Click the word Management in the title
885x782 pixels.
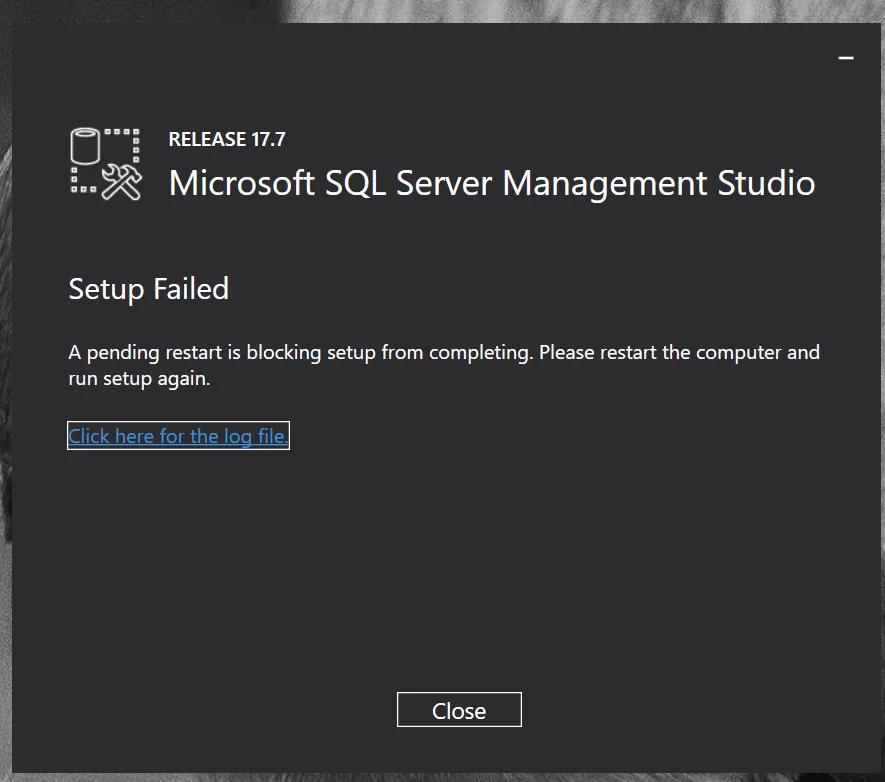(x=604, y=184)
